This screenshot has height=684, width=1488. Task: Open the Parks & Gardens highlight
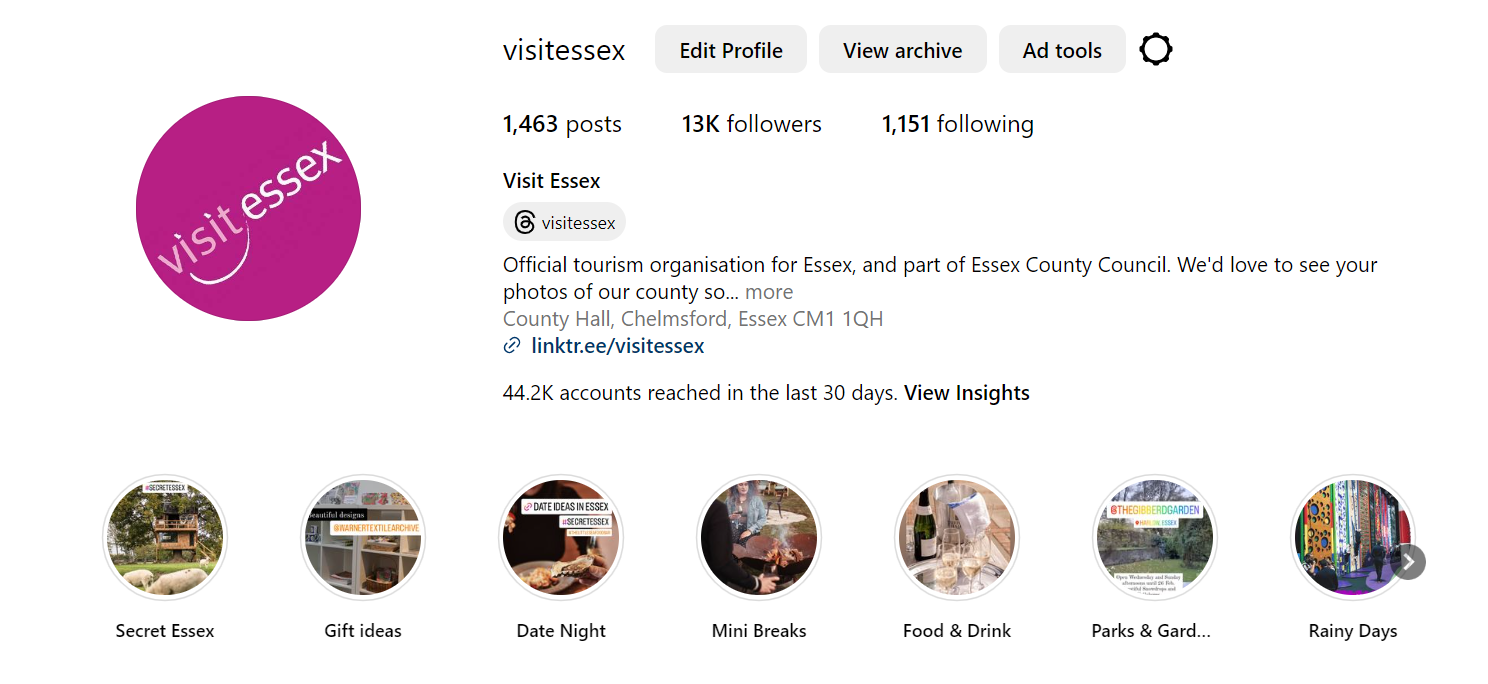click(x=1155, y=537)
